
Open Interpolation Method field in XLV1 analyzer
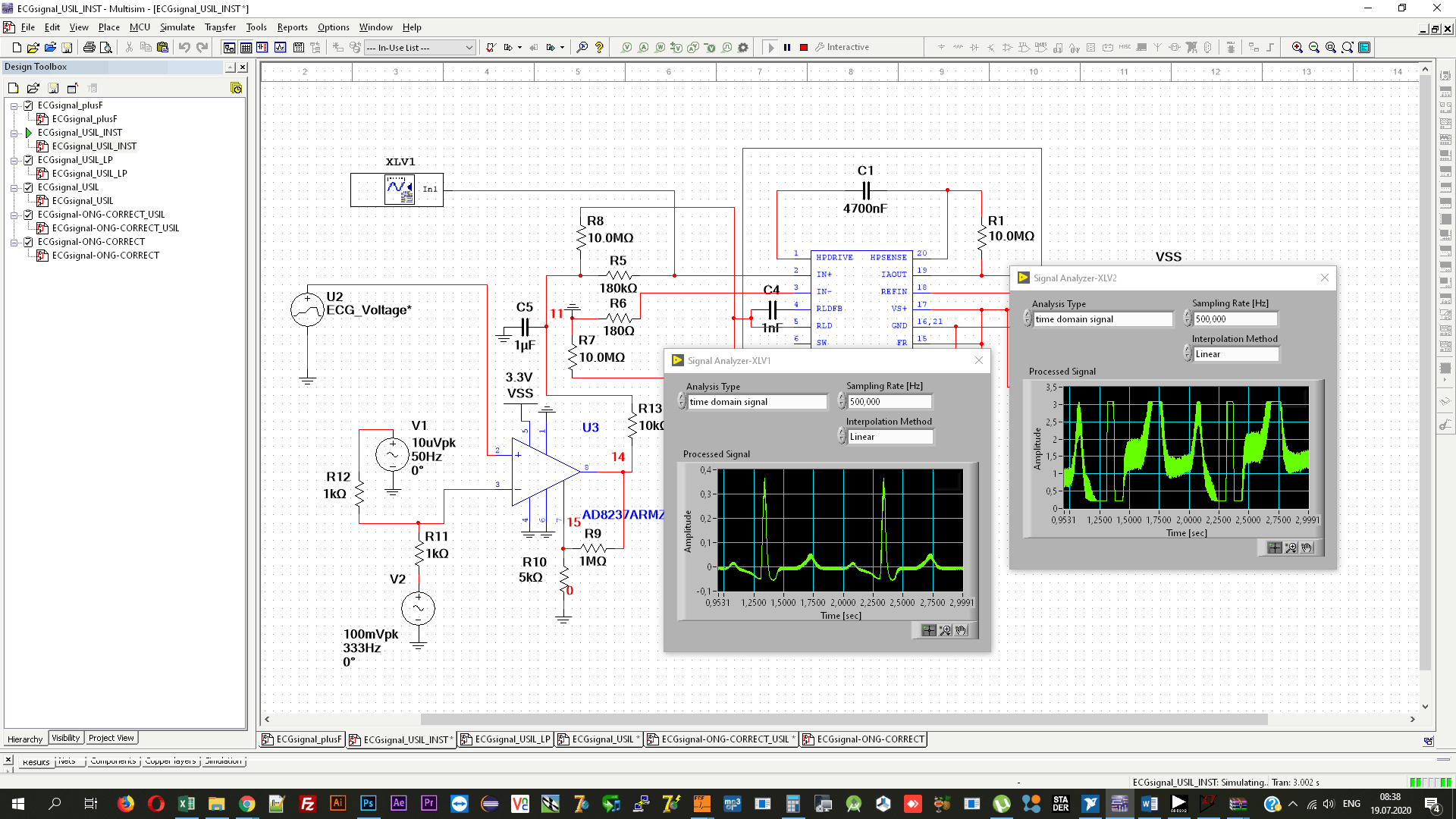[x=890, y=437]
